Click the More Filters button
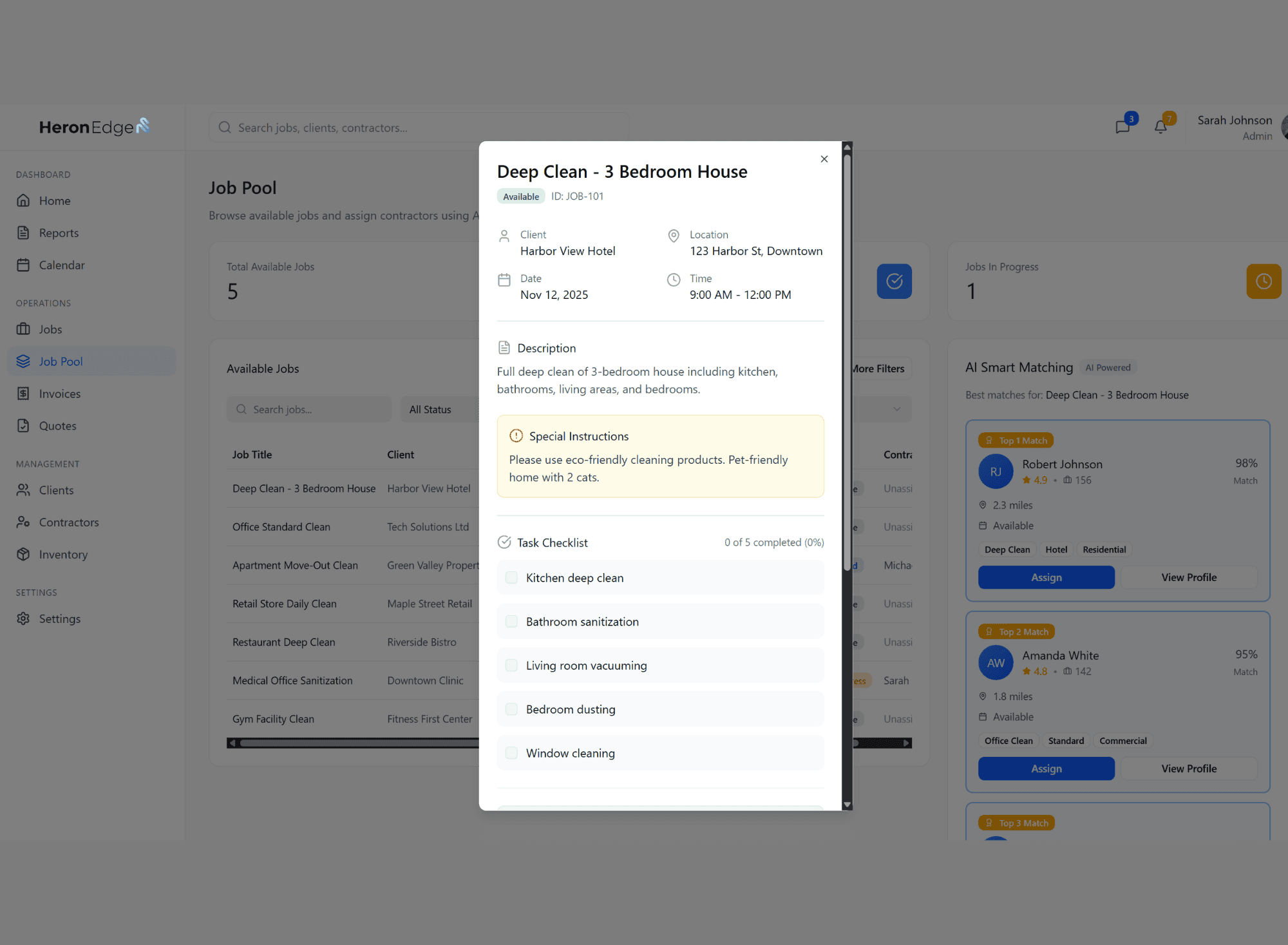Viewport: 1288px width, 945px height. (x=880, y=368)
